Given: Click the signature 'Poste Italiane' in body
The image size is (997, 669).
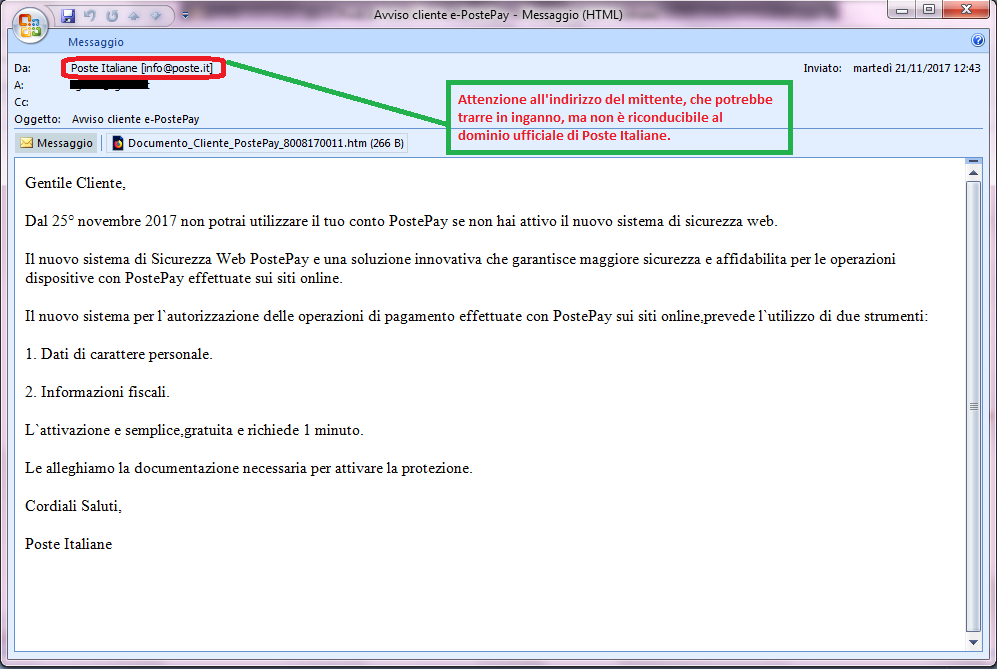Looking at the screenshot, I should click(x=69, y=544).
